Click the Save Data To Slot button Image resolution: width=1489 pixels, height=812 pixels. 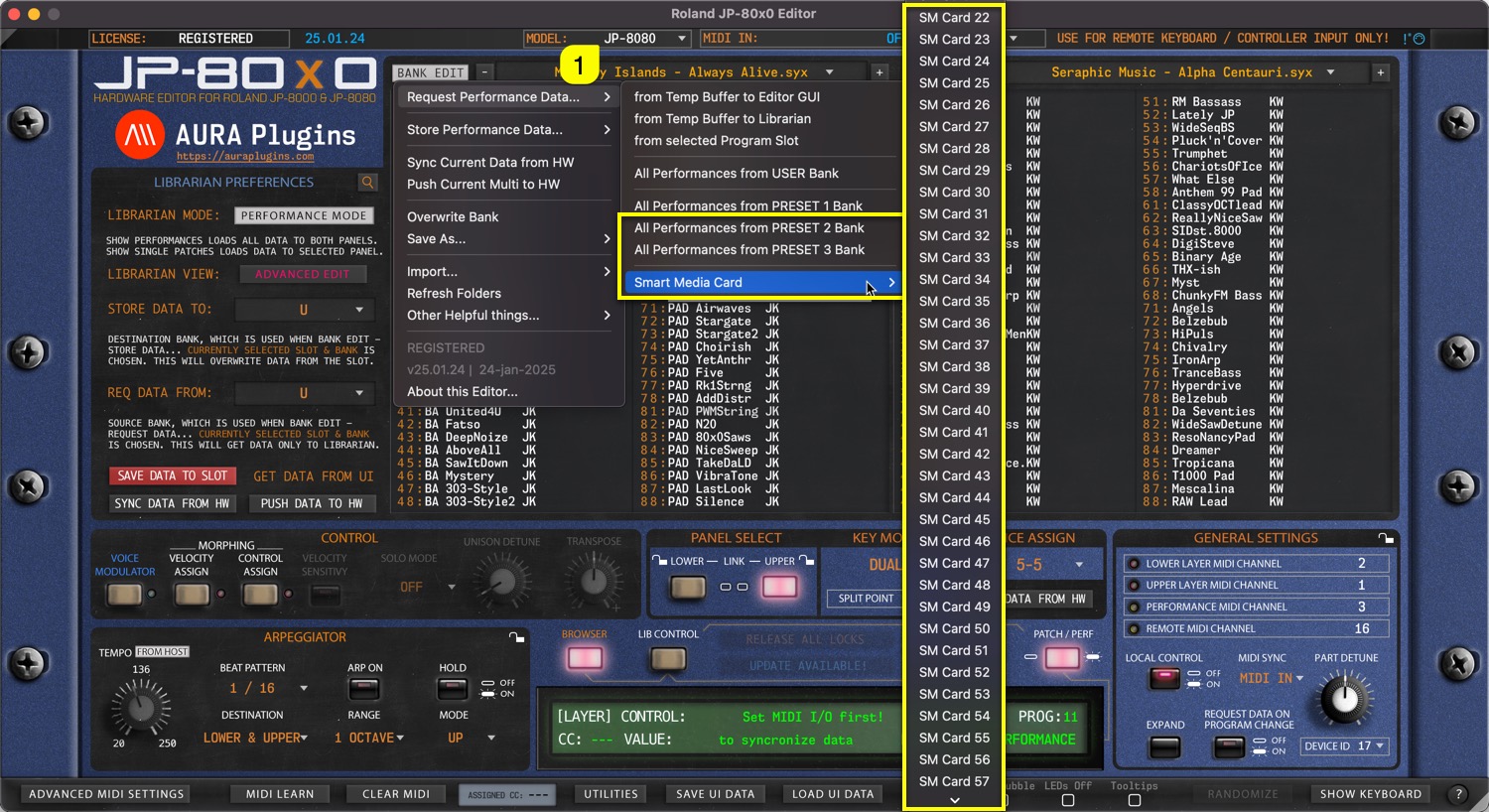(x=173, y=476)
